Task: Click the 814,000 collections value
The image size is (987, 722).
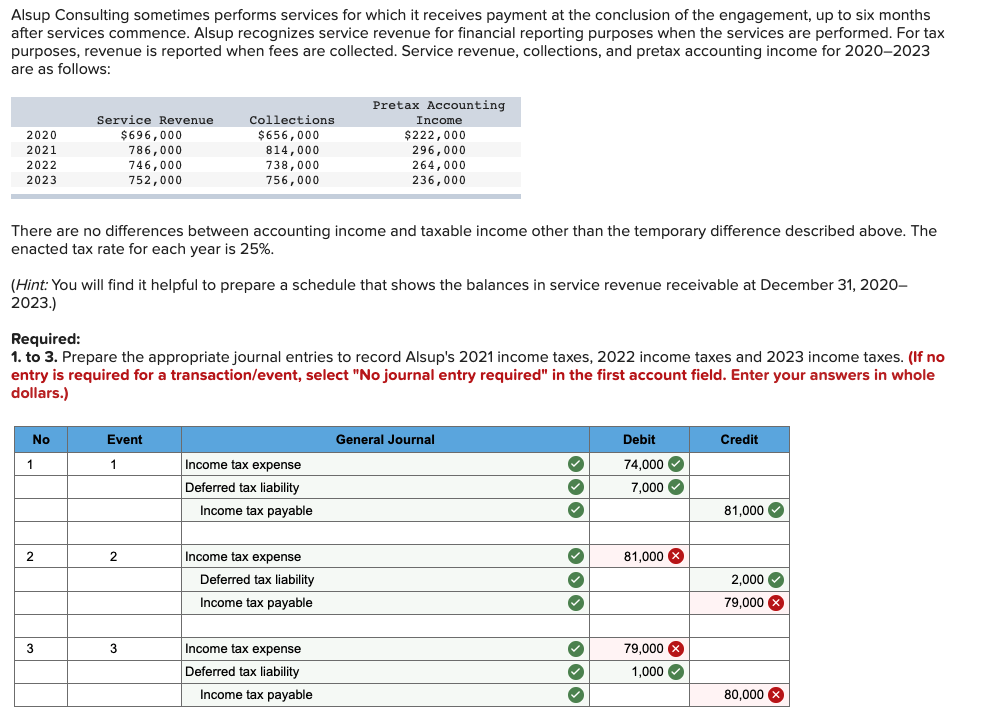Action: (x=292, y=150)
